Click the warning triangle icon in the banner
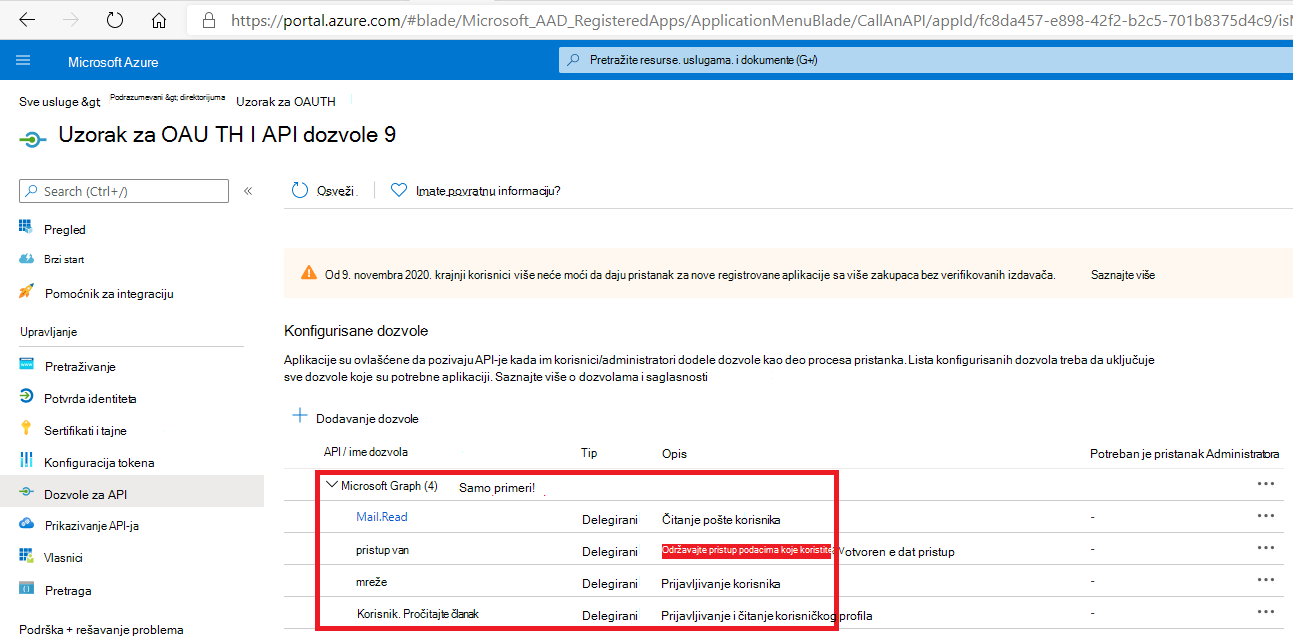 point(309,273)
